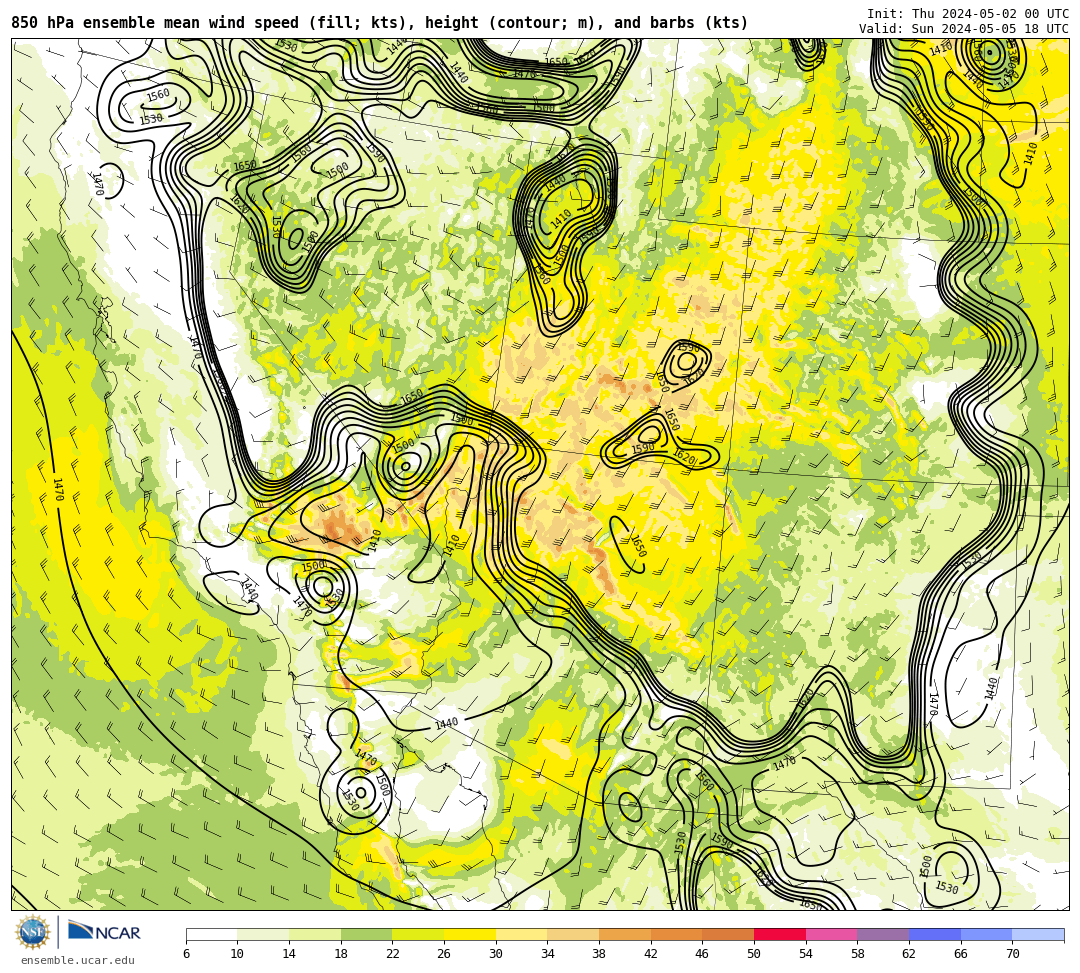Pick the periwinkle 66–70 kts legend swatch
Screen dimensions: 1080x973
(986, 934)
